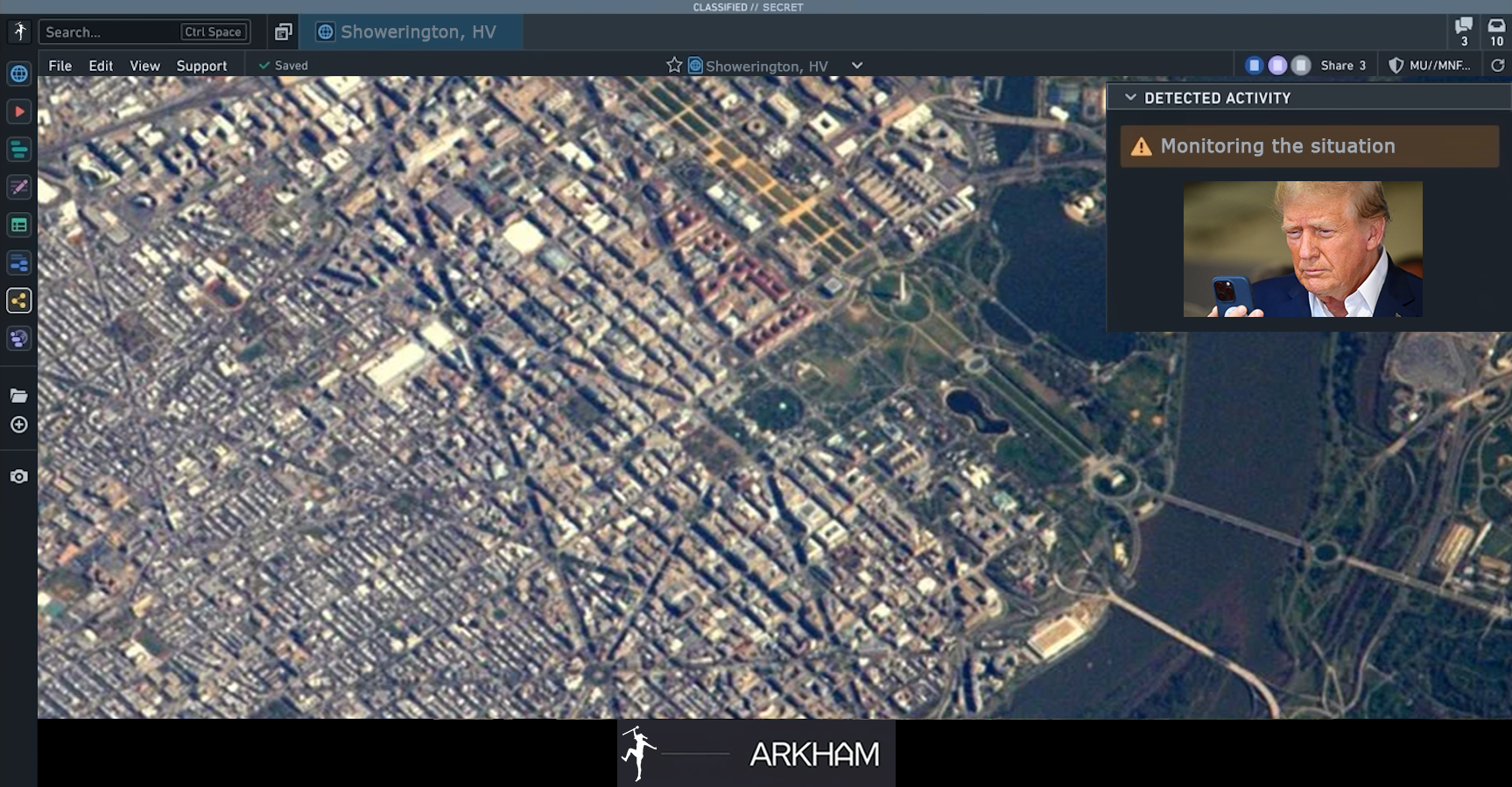Star the Showerington, HV map as favorite
The width and height of the screenshot is (1512, 787).
coord(673,66)
